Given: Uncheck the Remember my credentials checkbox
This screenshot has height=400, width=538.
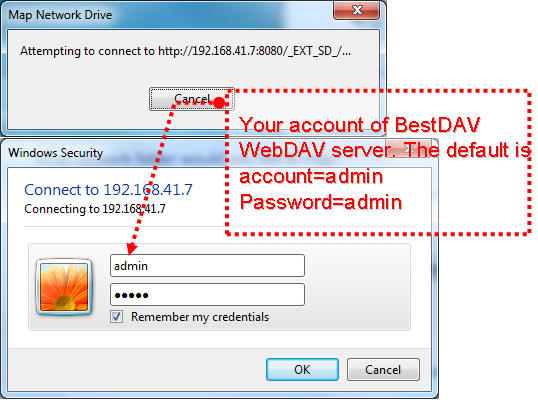Looking at the screenshot, I should tap(117, 317).
